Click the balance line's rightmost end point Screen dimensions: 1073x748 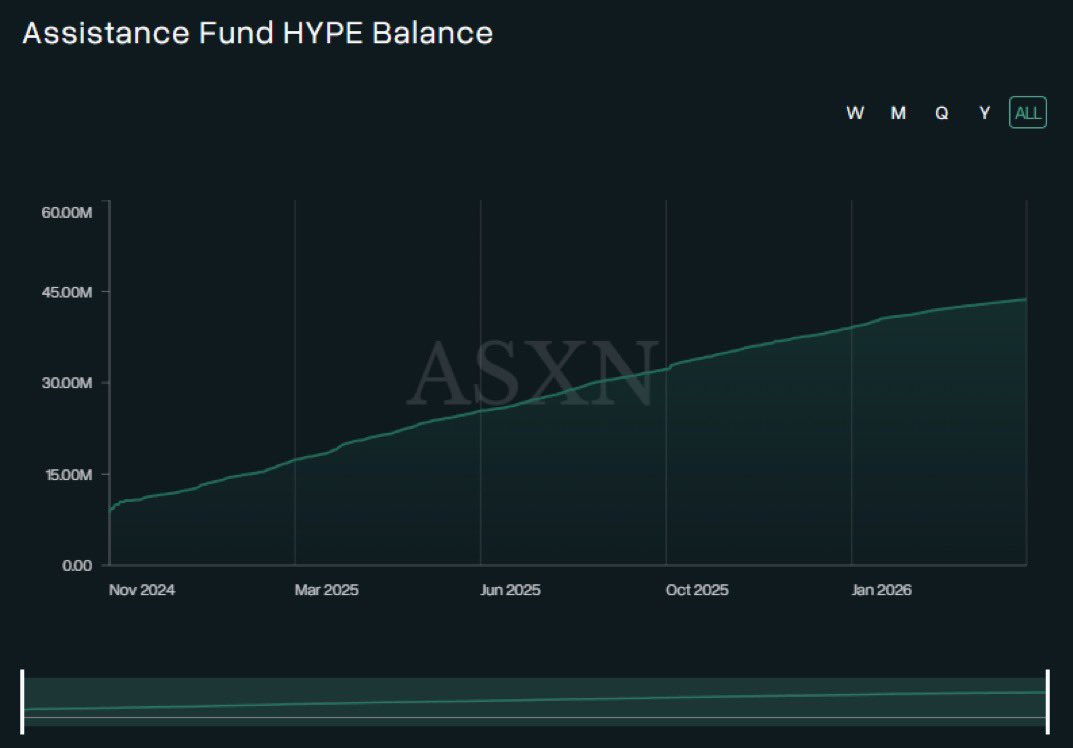pyautogui.click(x=1025, y=299)
